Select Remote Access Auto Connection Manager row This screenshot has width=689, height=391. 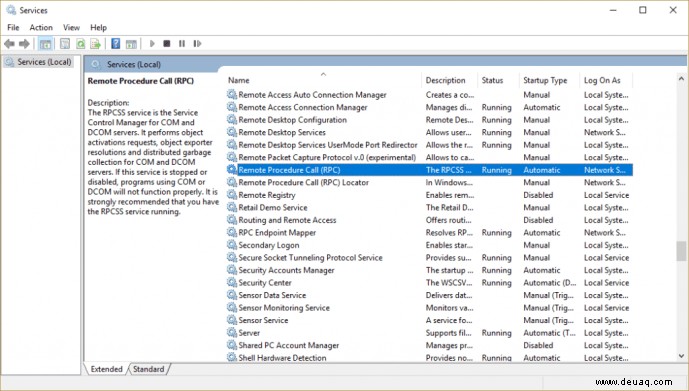point(429,94)
